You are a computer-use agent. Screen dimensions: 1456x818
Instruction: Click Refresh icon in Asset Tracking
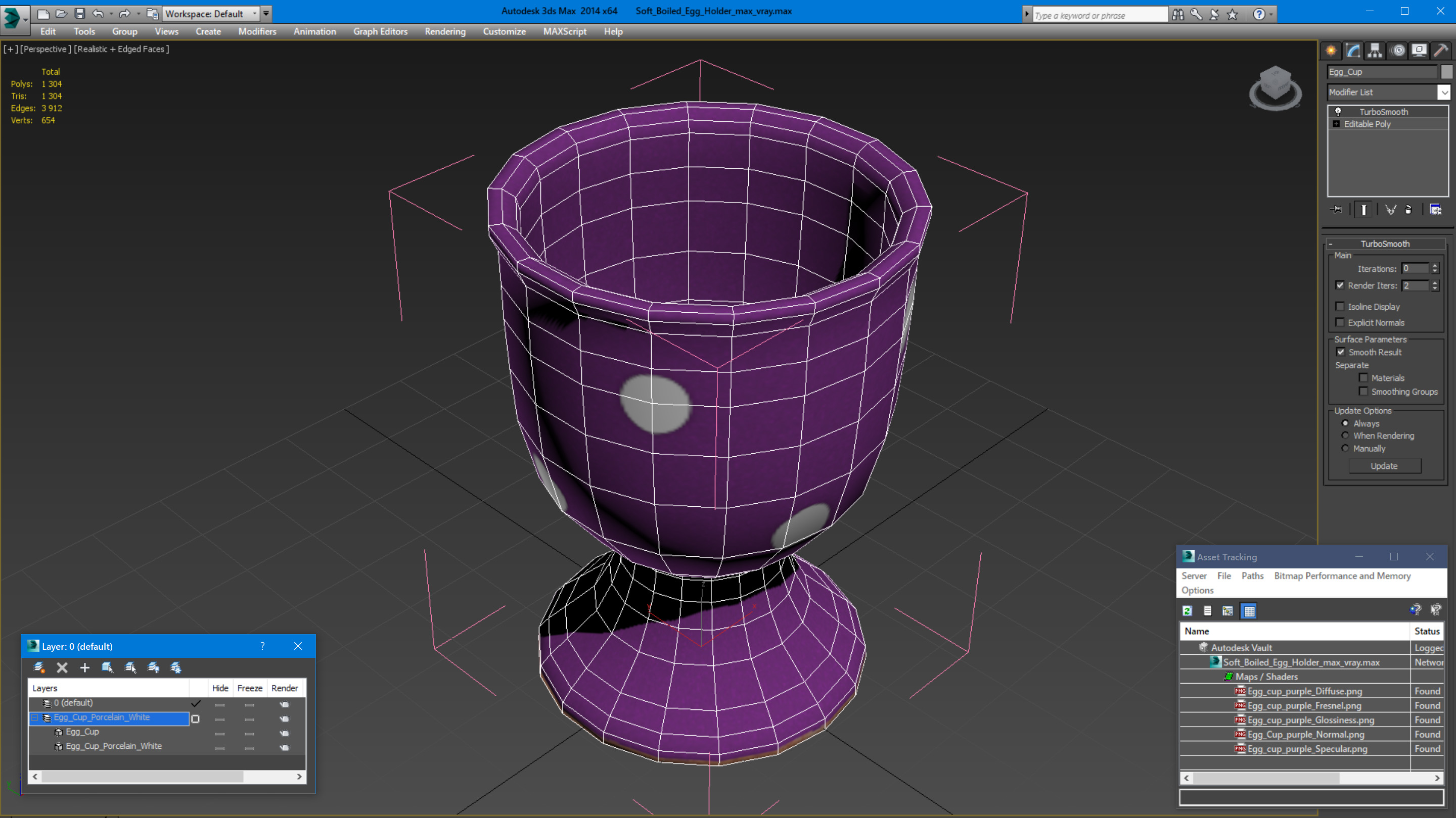tap(1187, 611)
